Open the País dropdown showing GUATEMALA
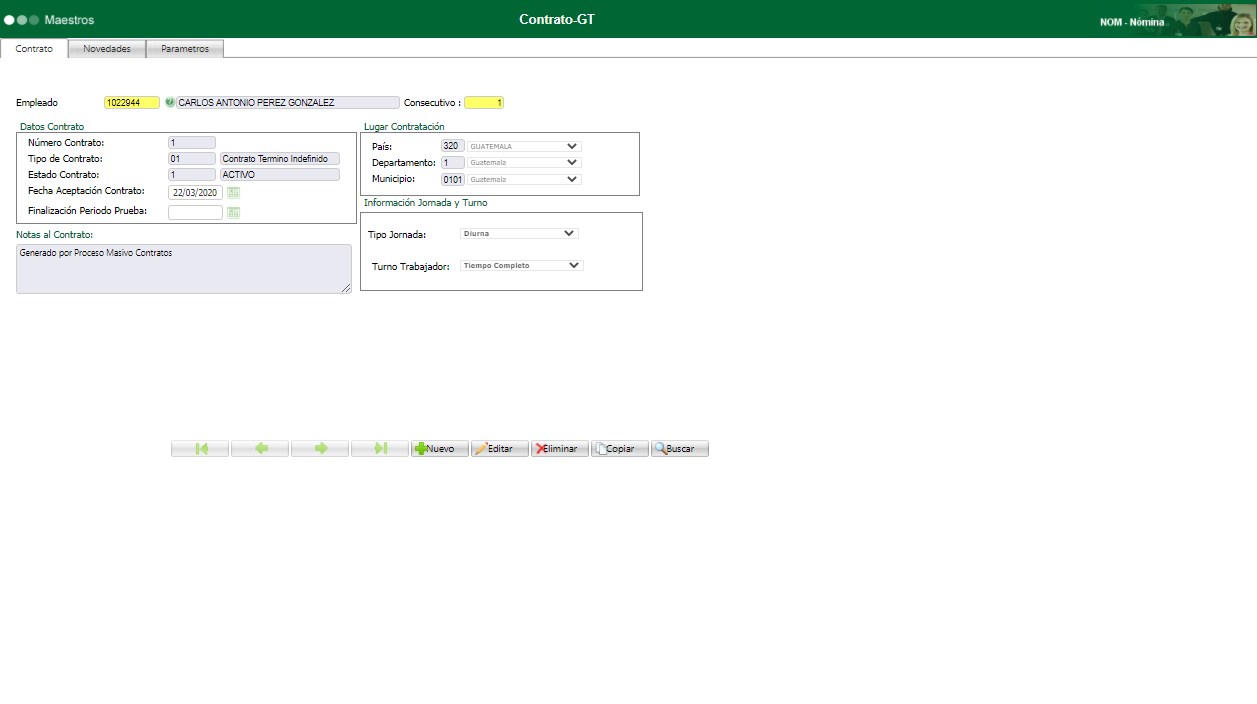This screenshot has height=704, width=1257. 524,146
